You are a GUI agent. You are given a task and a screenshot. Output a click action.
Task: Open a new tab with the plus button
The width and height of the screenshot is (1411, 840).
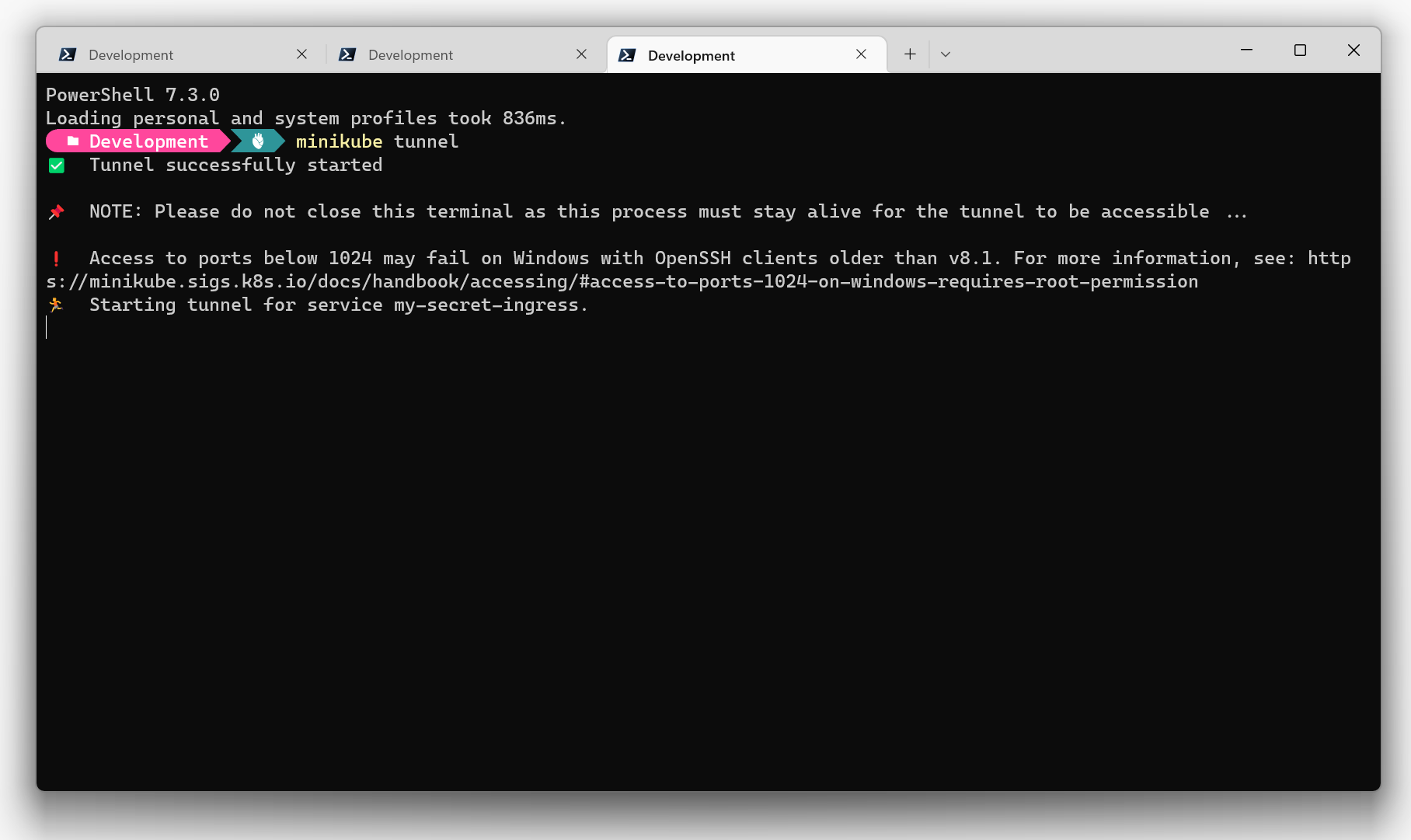coord(910,54)
